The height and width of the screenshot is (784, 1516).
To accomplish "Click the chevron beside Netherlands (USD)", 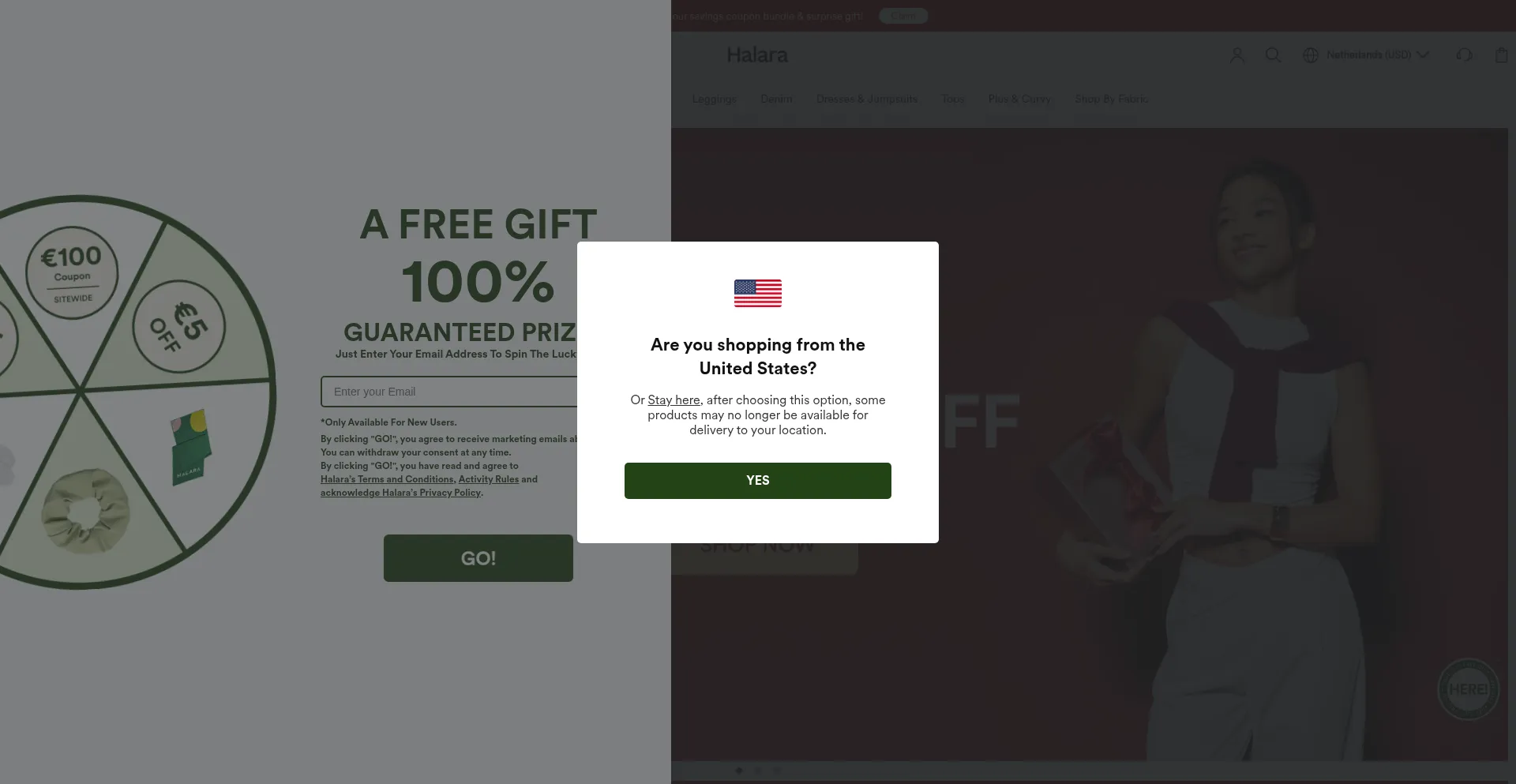I will (x=1423, y=55).
